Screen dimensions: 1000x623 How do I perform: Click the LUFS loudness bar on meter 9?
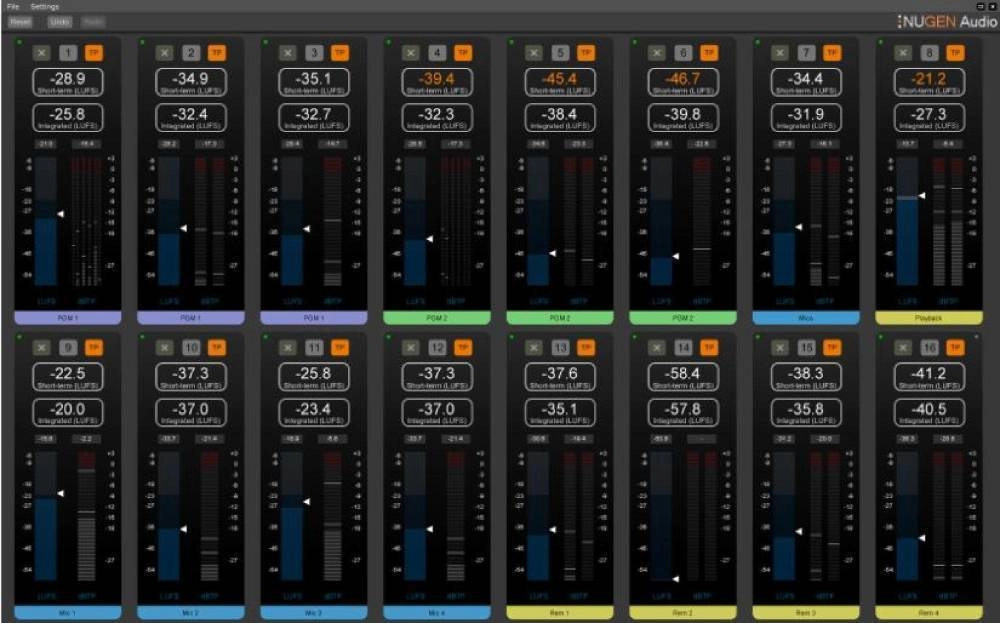pos(46,516)
